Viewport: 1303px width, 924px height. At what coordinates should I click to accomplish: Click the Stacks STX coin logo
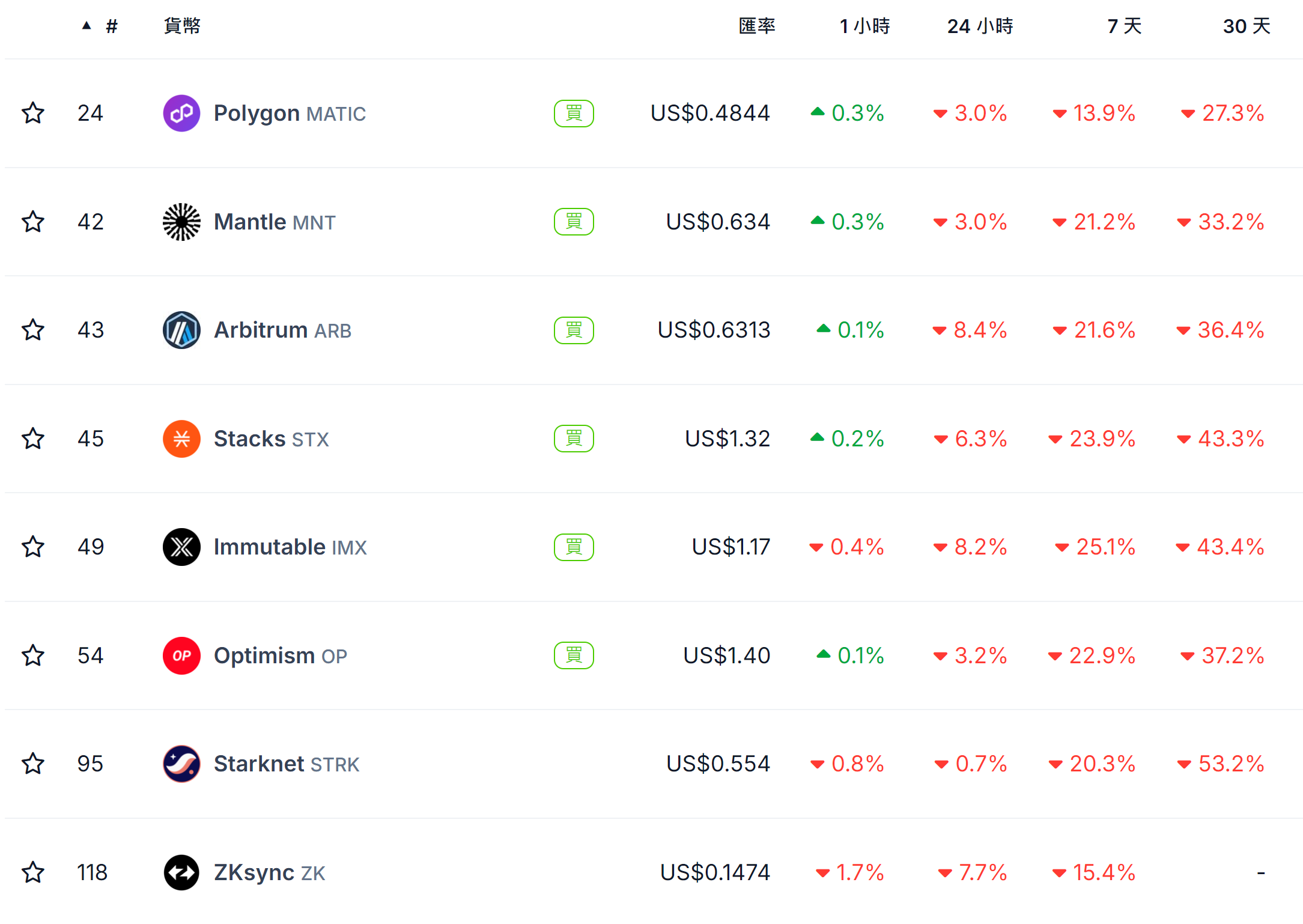click(181, 439)
